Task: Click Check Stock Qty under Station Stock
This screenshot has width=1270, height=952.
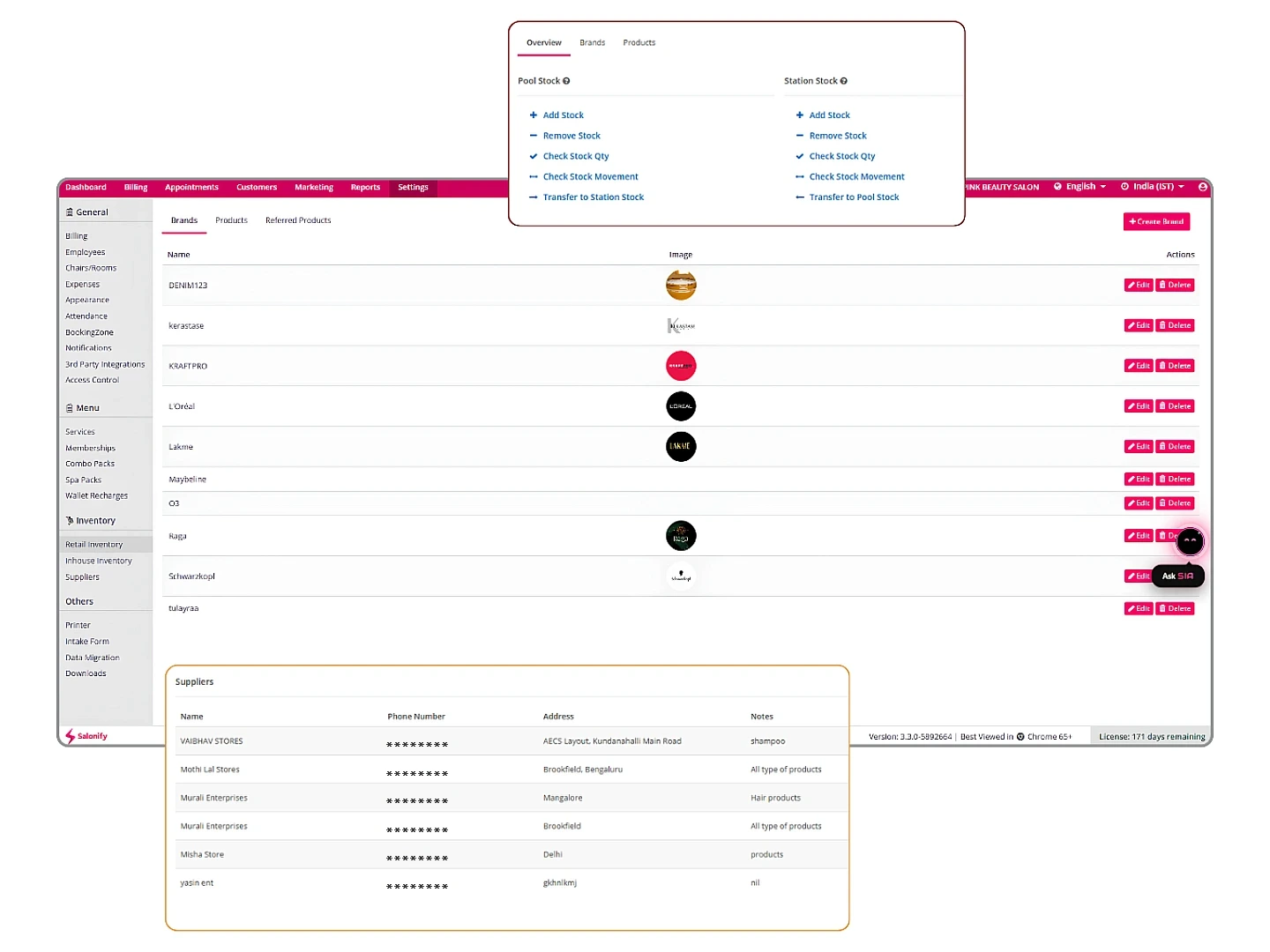Action: [x=835, y=157]
